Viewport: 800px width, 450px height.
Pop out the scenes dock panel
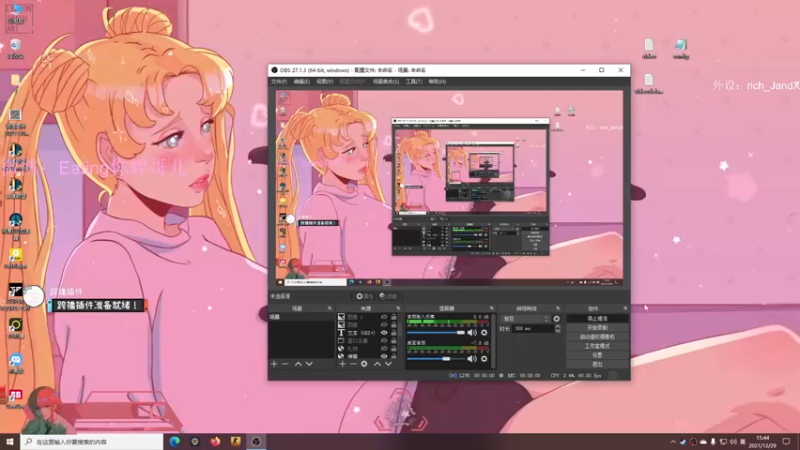[329, 308]
